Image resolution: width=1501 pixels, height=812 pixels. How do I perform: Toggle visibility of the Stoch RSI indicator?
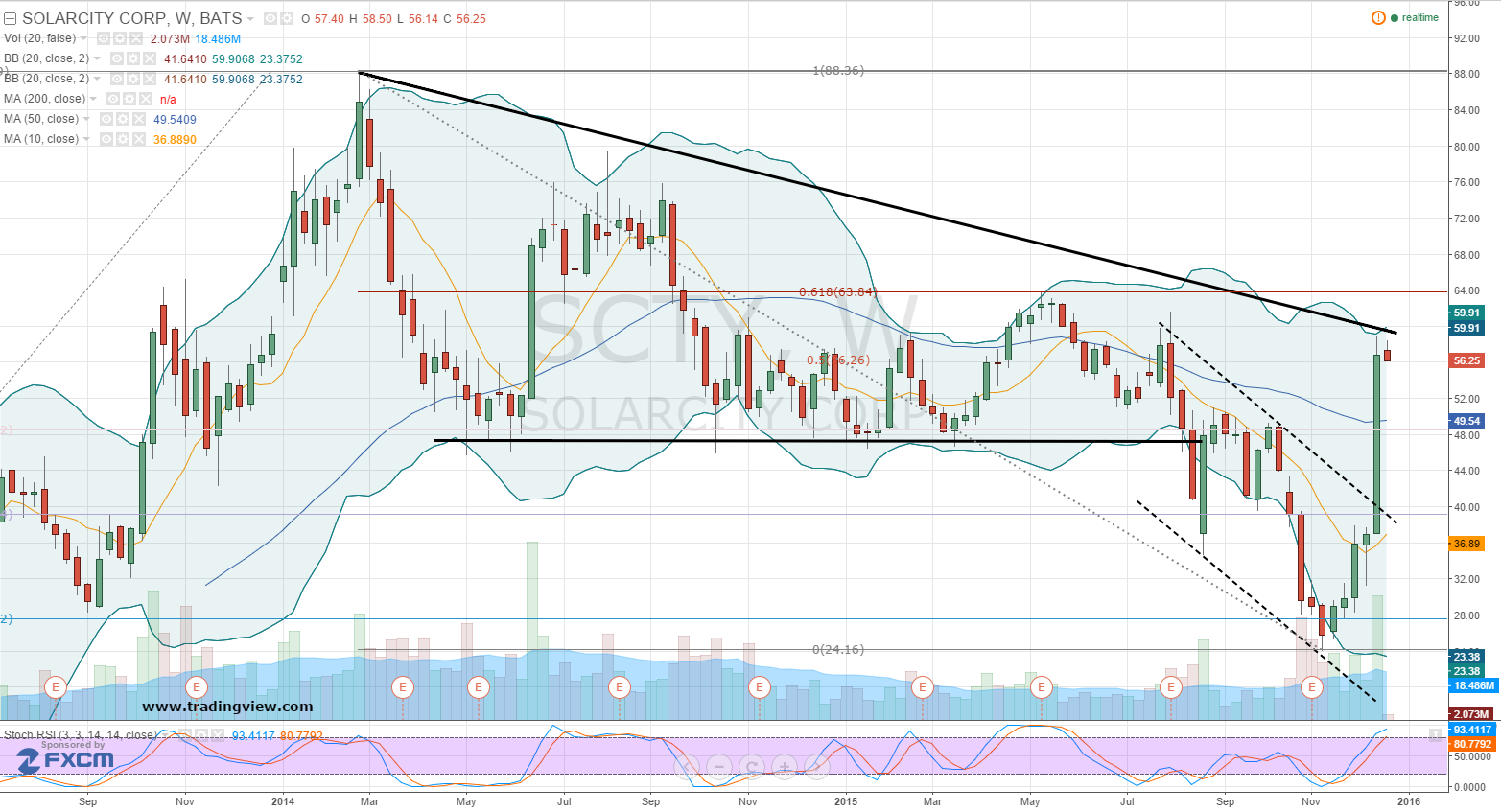coord(186,735)
